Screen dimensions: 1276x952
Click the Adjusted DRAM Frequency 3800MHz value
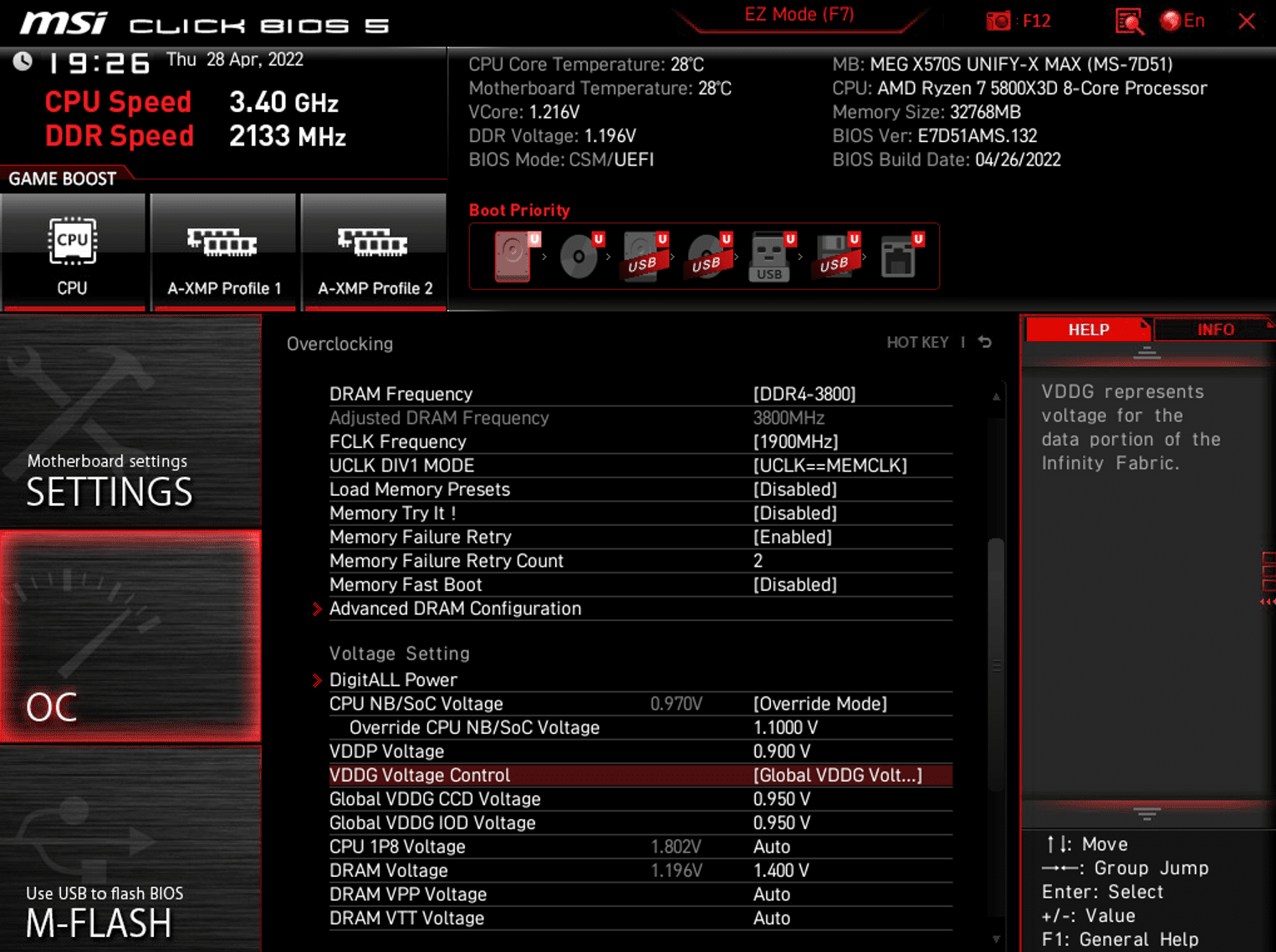point(789,418)
